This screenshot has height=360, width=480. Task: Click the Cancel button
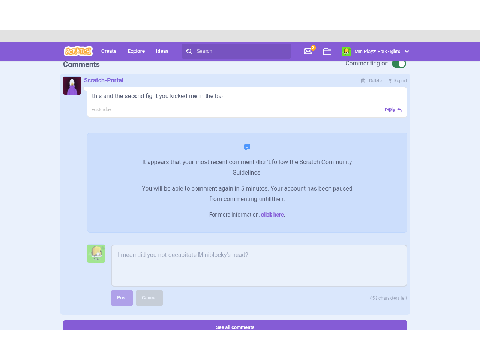149,298
